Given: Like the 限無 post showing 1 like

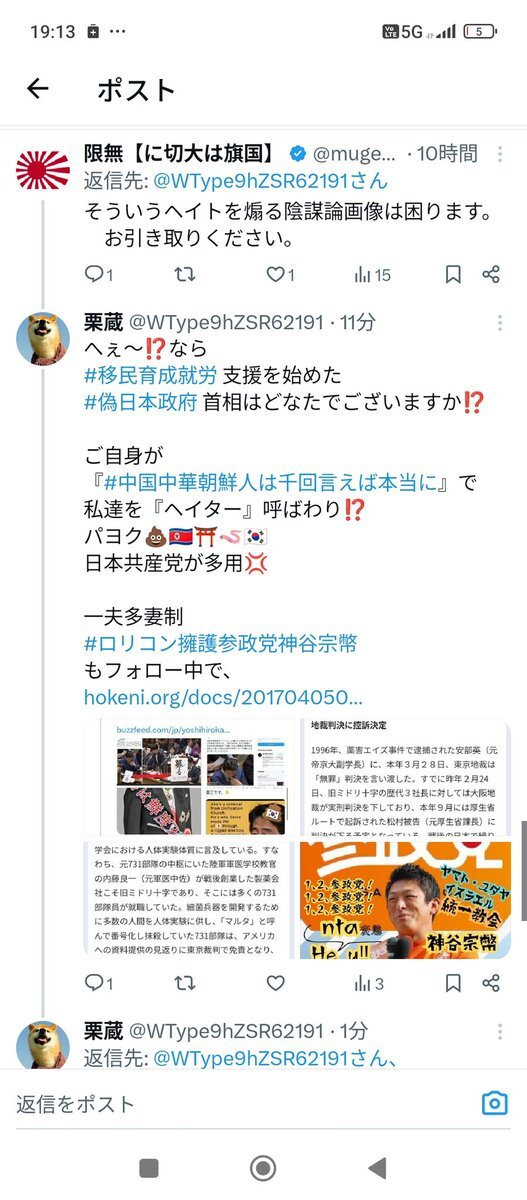Looking at the screenshot, I should click(x=280, y=274).
